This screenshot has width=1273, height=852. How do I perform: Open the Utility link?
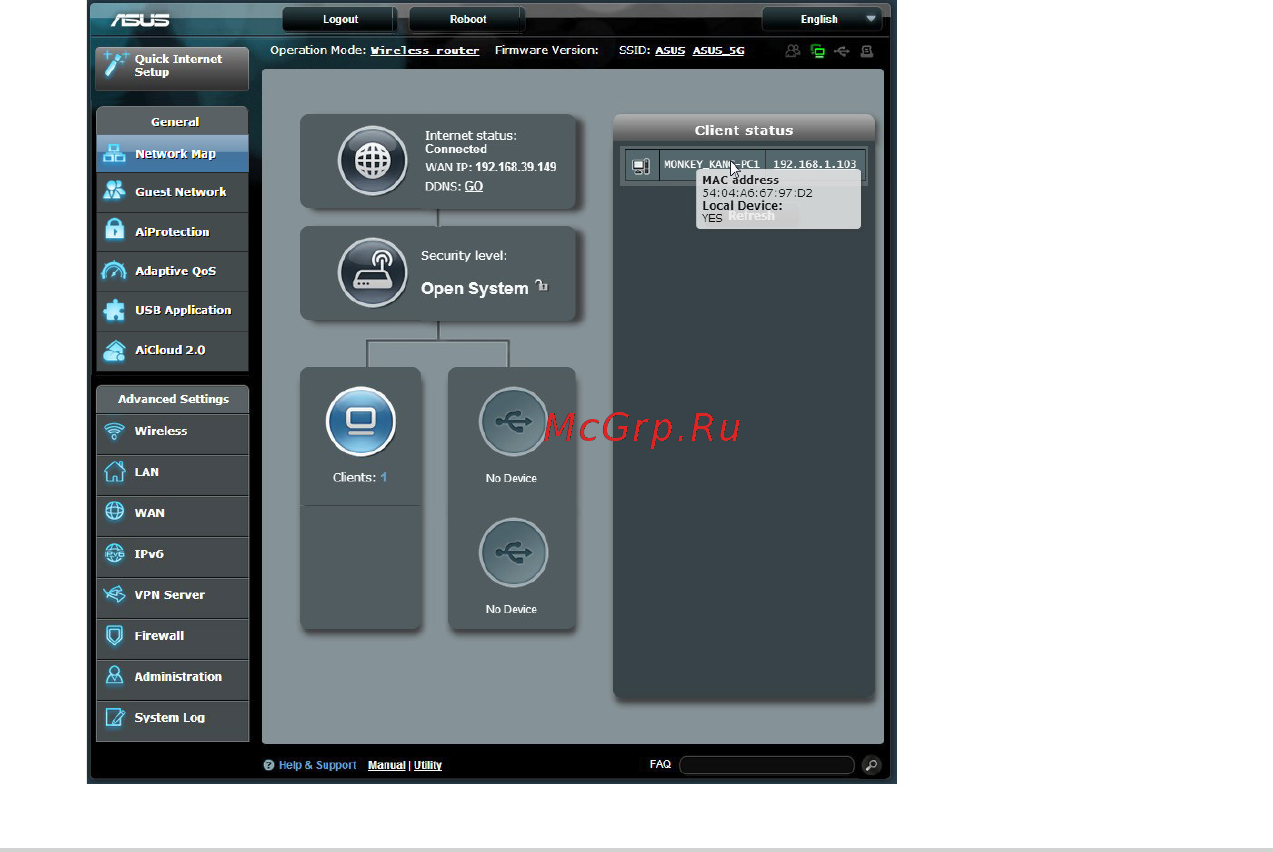point(428,765)
